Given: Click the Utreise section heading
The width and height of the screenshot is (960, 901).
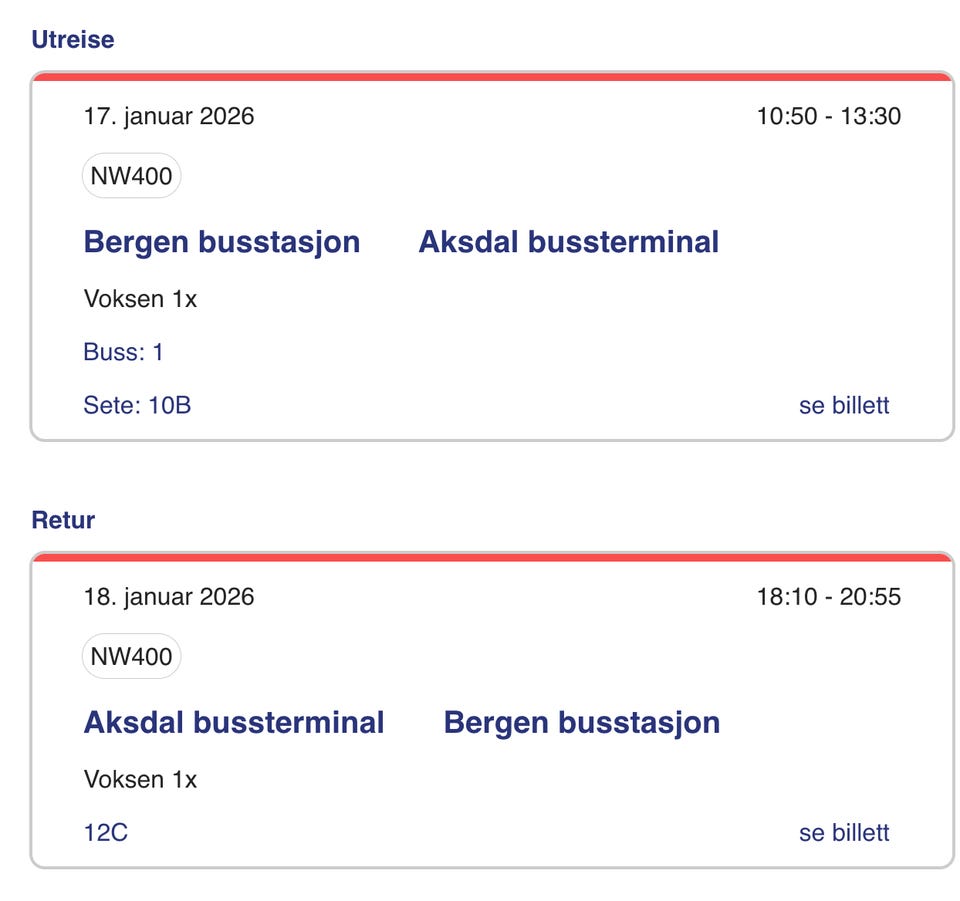Looking at the screenshot, I should (x=73, y=40).
